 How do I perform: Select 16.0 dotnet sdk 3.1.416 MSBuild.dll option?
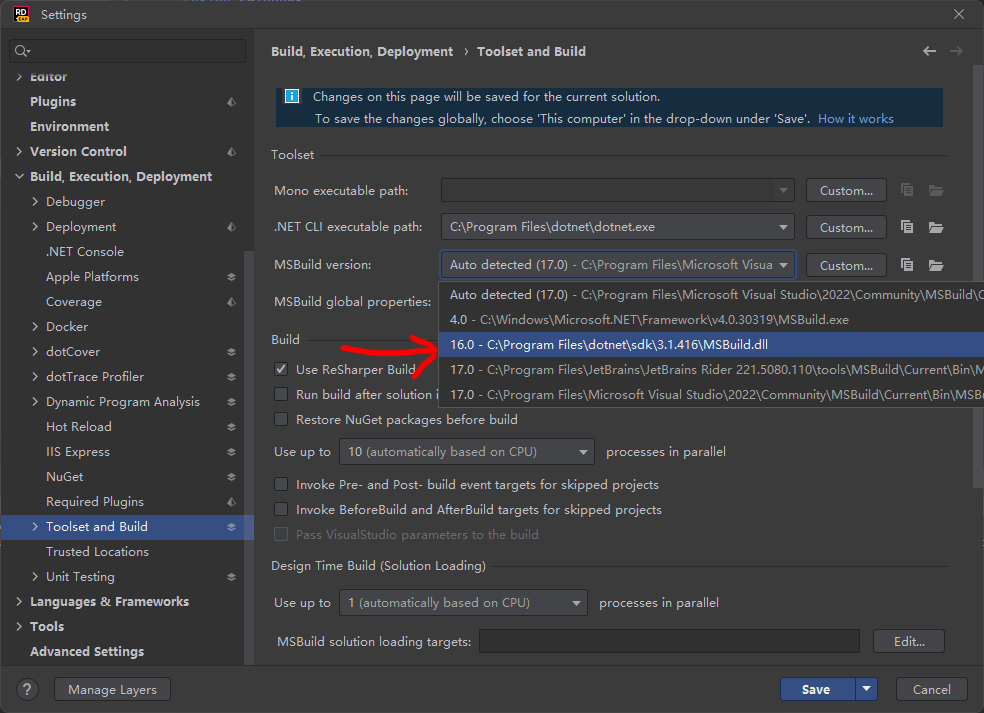coord(711,345)
